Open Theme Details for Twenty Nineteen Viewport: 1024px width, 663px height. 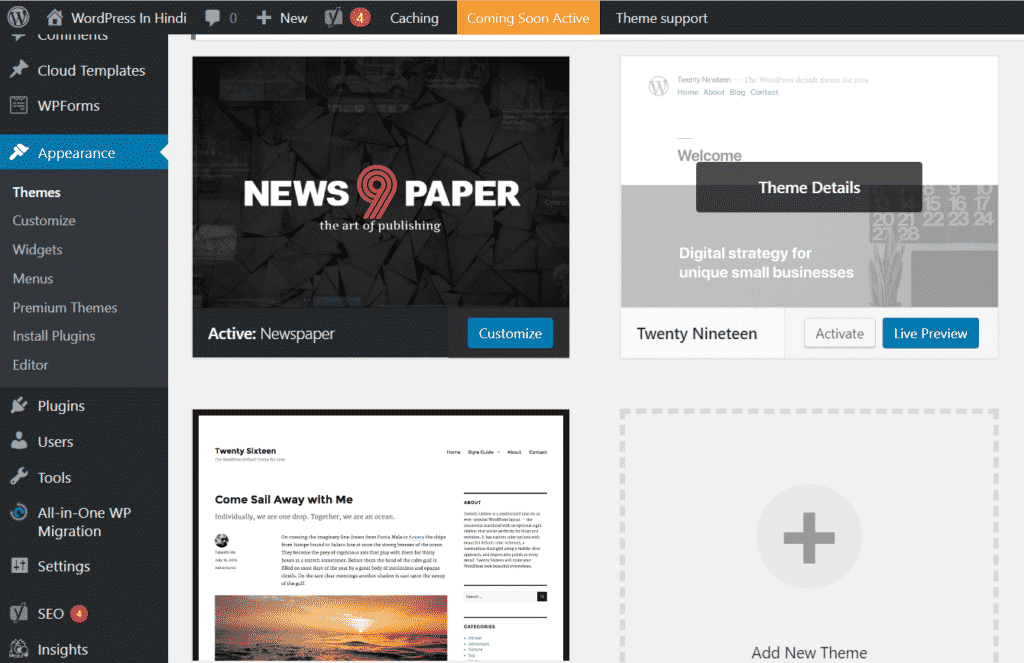click(x=809, y=187)
